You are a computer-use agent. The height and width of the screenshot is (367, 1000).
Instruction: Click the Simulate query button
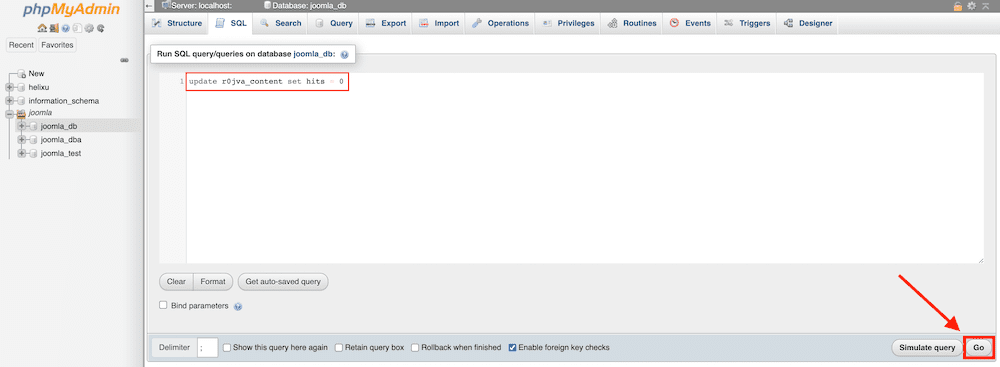pyautogui.click(x=927, y=348)
